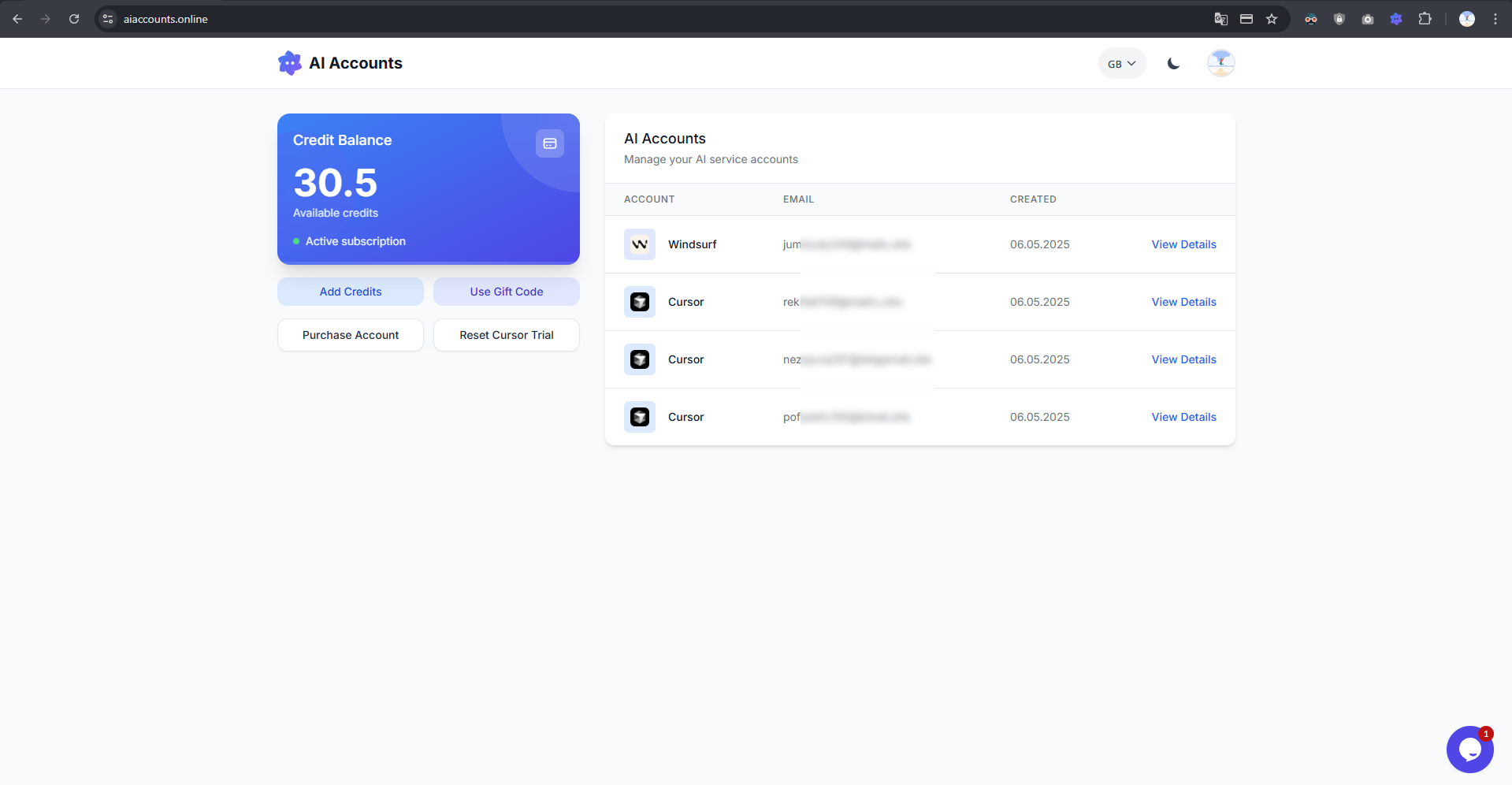Click the browser forward arrow
This screenshot has height=785, width=1512.
coord(46,19)
